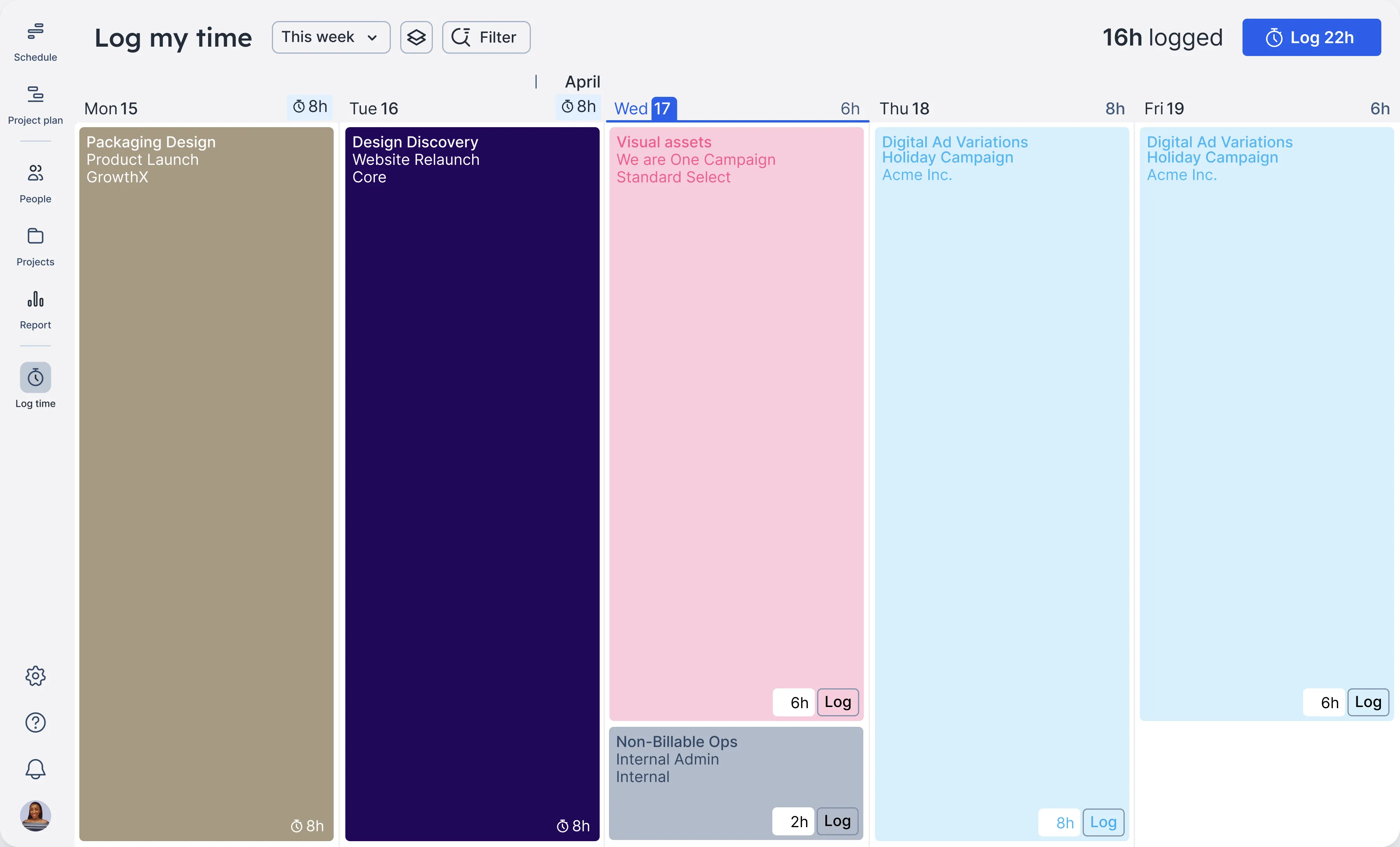Open the Filter panel
The height and width of the screenshot is (847, 1400).
tap(485, 37)
